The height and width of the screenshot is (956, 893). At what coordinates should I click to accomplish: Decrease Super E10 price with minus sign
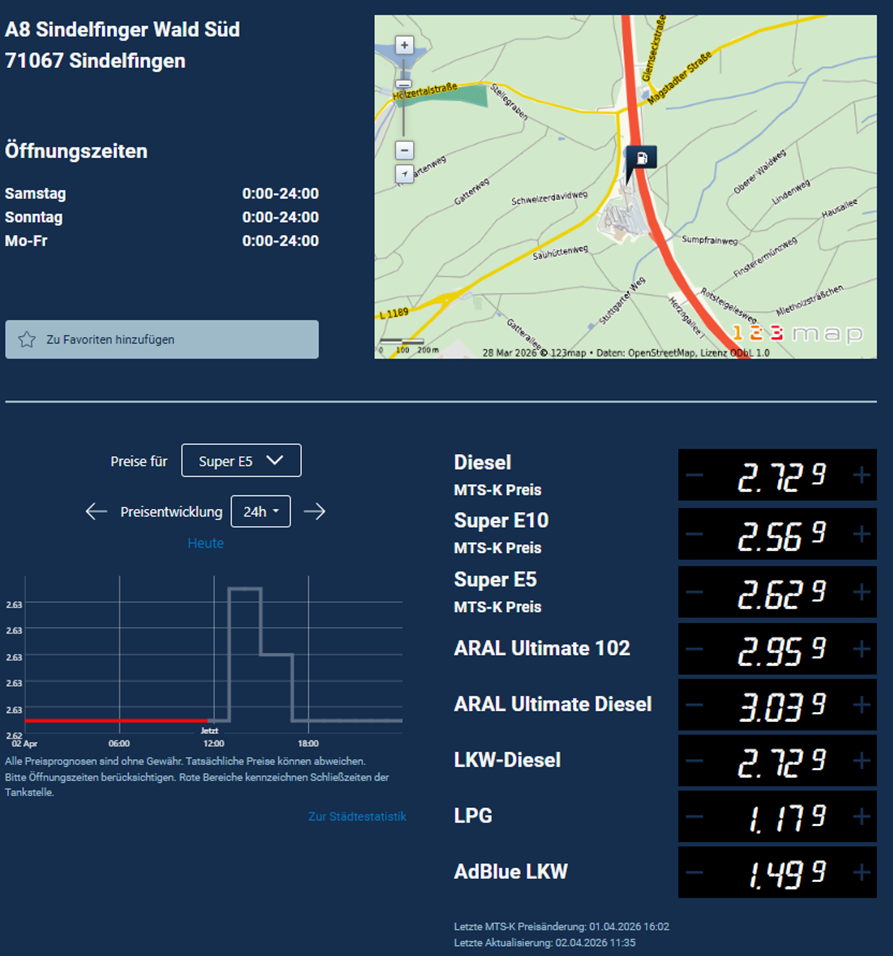[695, 535]
